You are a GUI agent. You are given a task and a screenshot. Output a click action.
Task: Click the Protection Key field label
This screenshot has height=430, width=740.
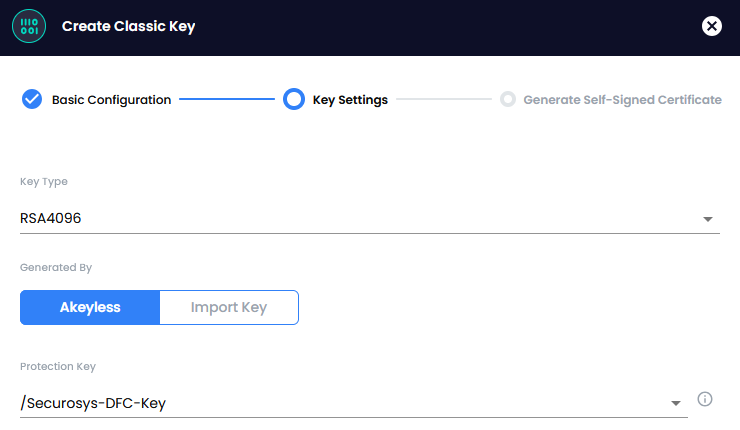(x=58, y=367)
